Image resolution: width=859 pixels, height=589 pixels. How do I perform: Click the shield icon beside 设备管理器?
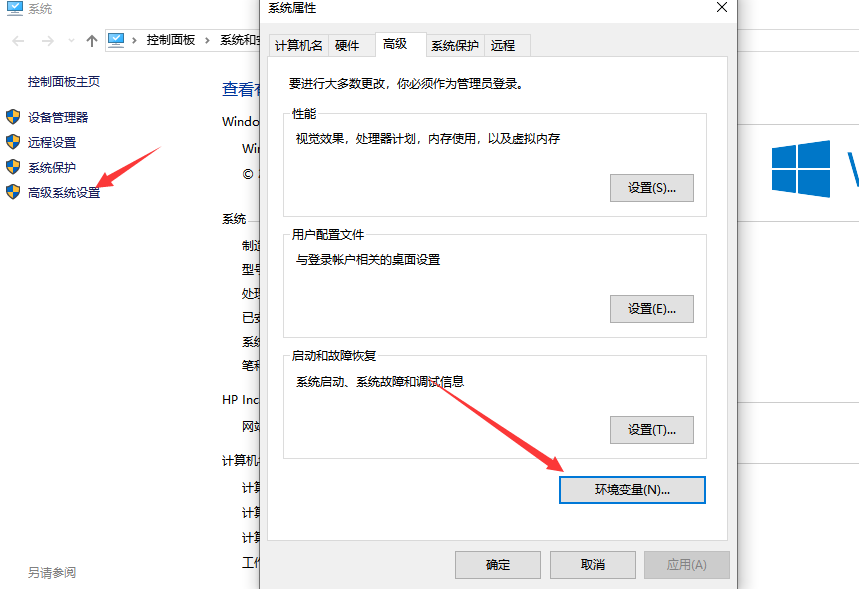13,117
